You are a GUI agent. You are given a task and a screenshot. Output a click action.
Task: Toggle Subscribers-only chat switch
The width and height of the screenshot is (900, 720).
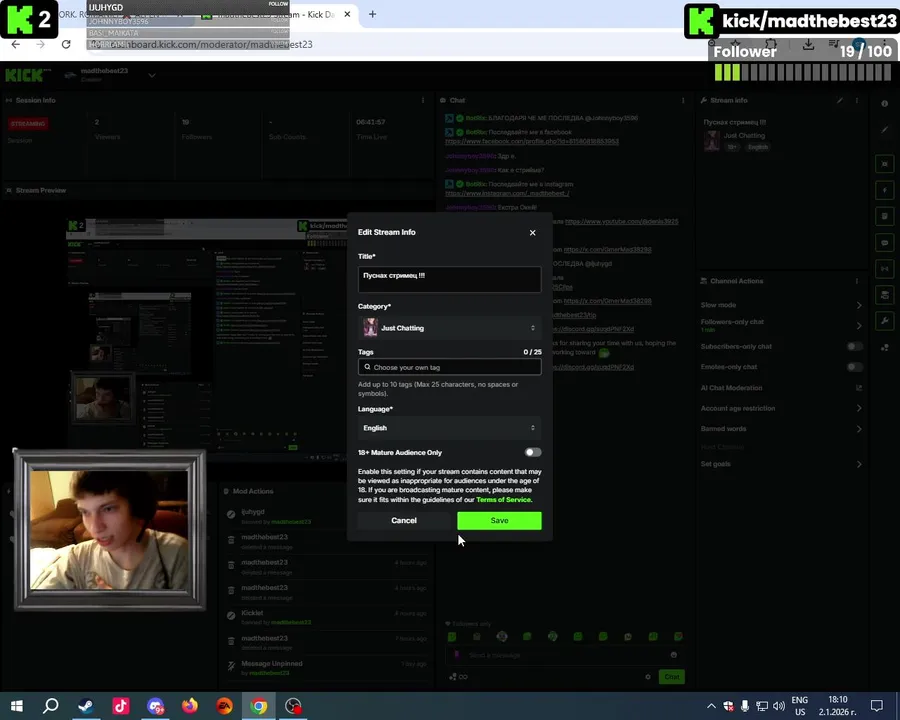click(855, 346)
